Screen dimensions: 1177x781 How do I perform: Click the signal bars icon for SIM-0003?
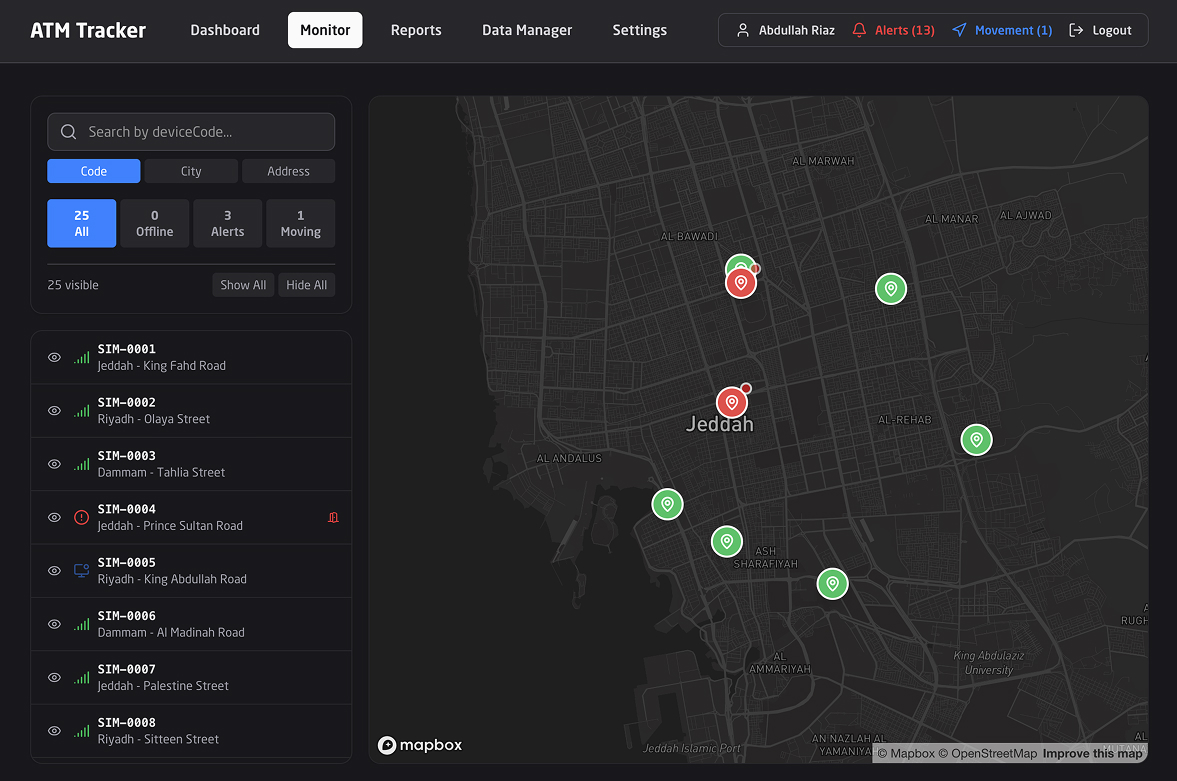click(82, 464)
